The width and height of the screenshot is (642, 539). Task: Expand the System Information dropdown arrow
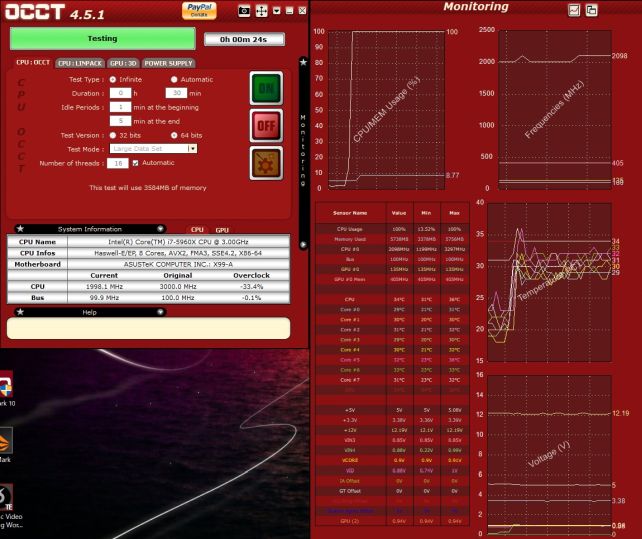(160, 229)
